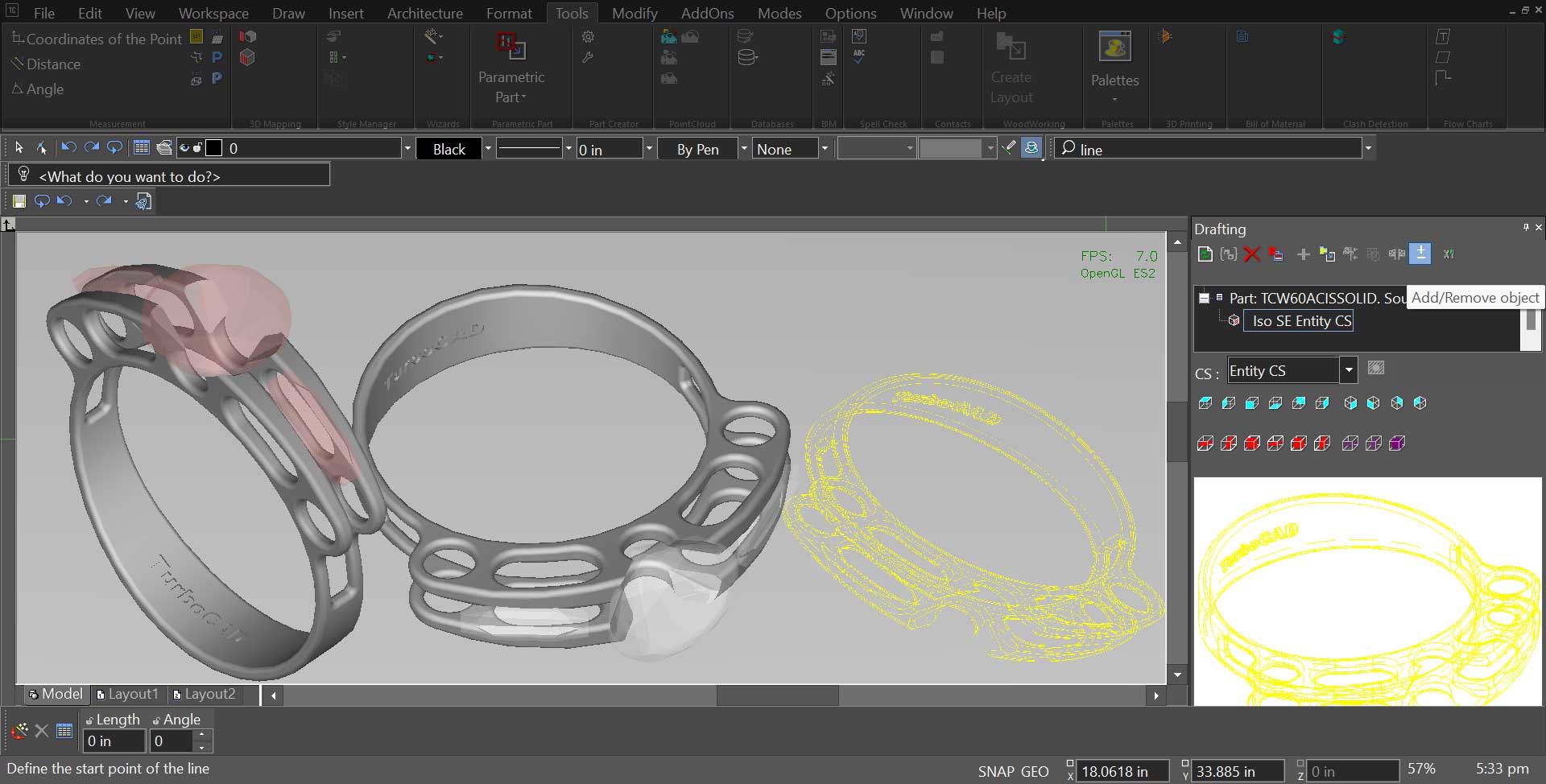Expand the Palettes dropdown arrow
Screen dimensions: 1546x784
click(x=1115, y=100)
